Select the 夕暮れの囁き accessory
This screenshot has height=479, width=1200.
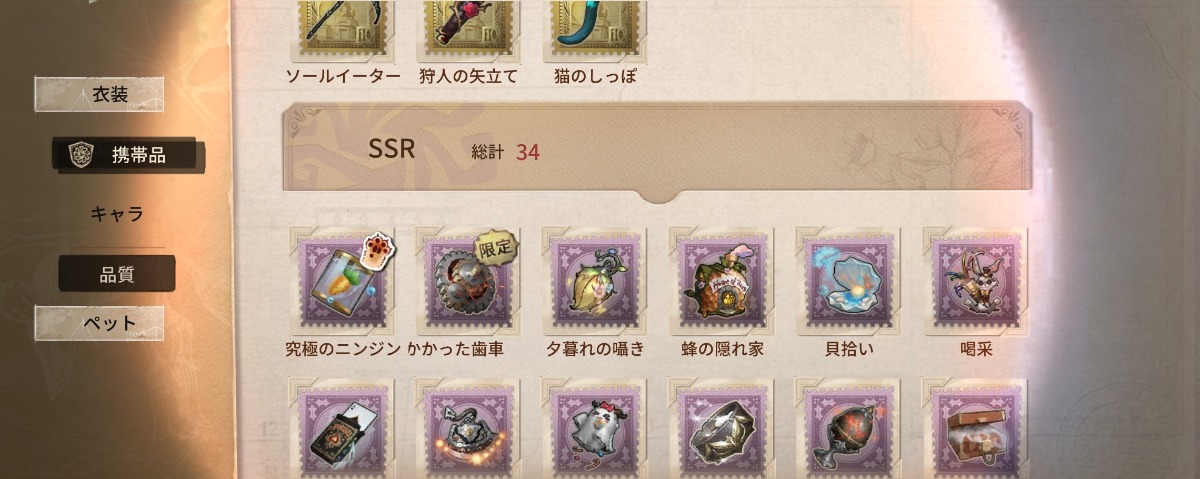[x=595, y=282]
